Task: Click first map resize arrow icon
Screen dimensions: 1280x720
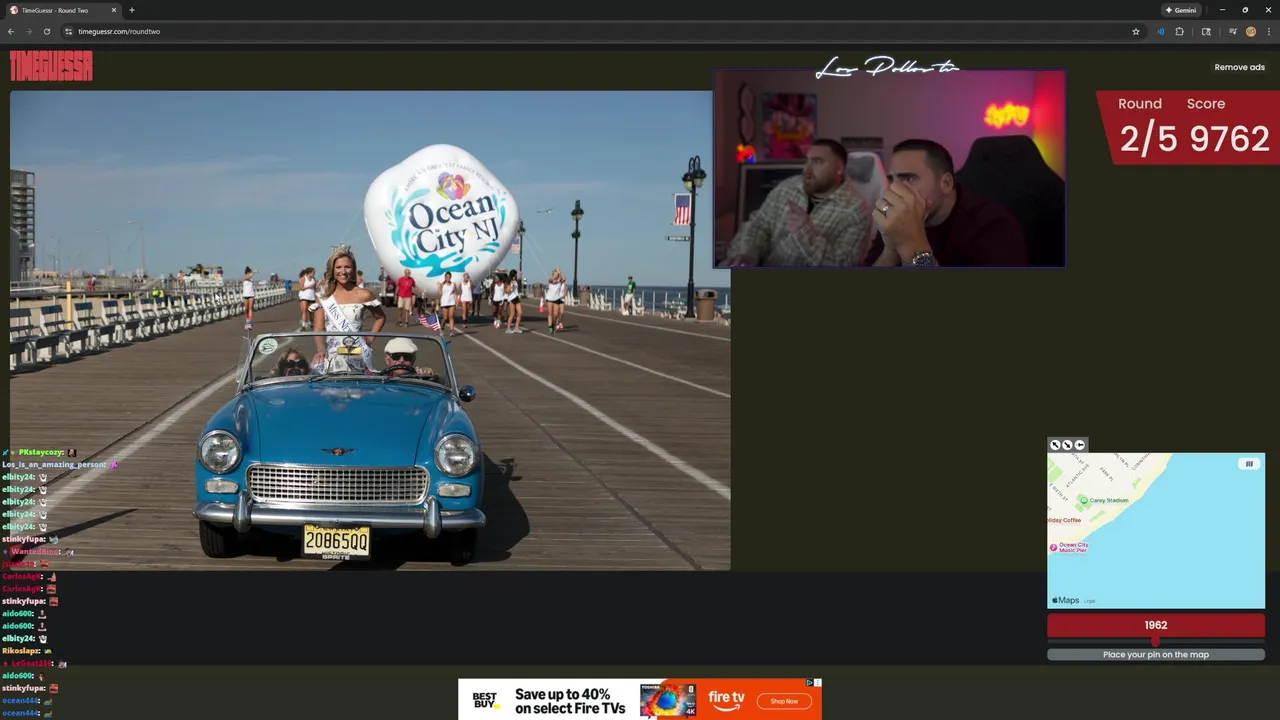Action: [x=1055, y=445]
